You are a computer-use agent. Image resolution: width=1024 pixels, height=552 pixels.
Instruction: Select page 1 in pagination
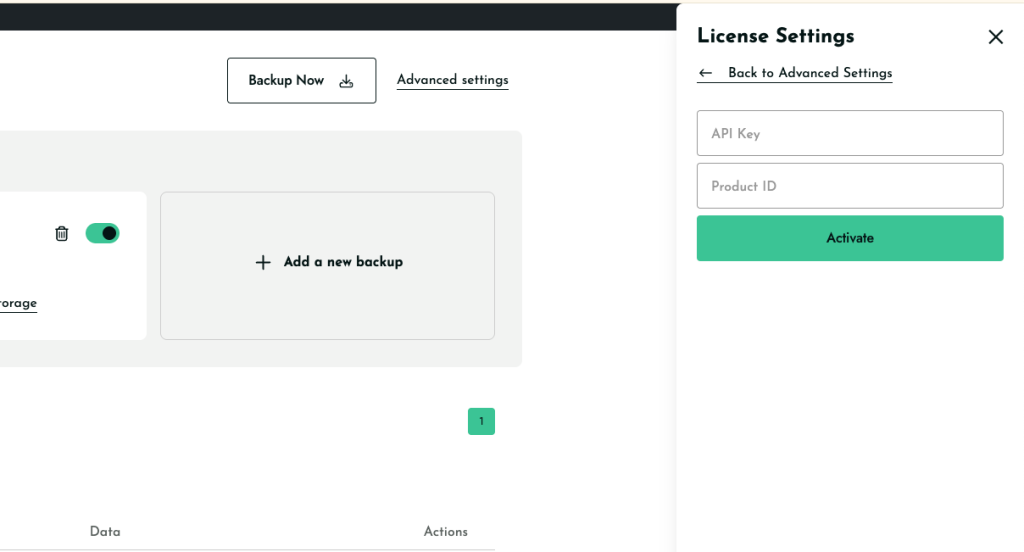481,421
